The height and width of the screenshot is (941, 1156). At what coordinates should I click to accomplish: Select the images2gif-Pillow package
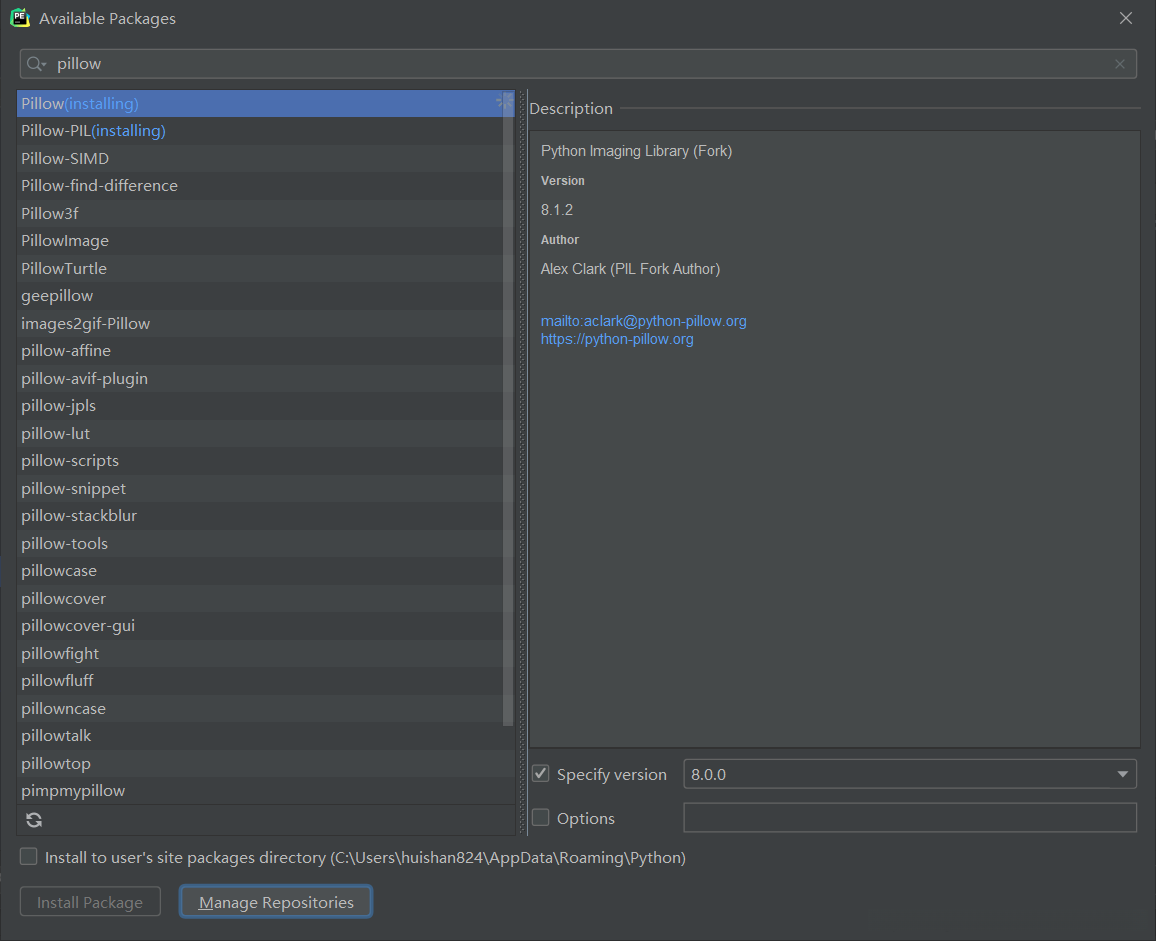(x=265, y=323)
